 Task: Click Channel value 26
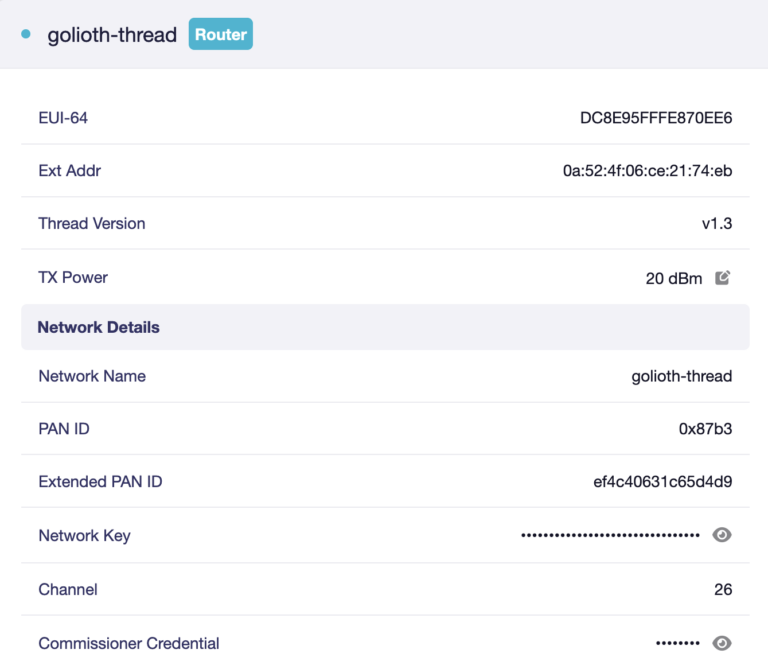pos(723,589)
